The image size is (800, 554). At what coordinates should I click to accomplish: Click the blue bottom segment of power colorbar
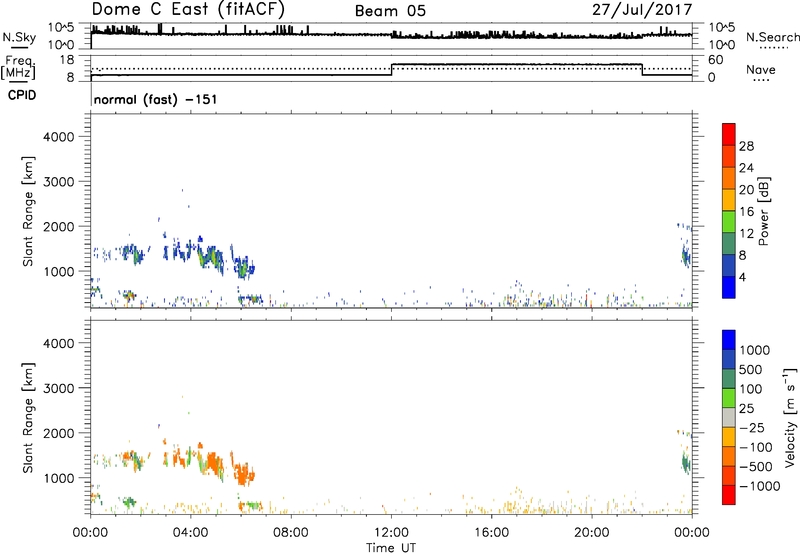729,287
